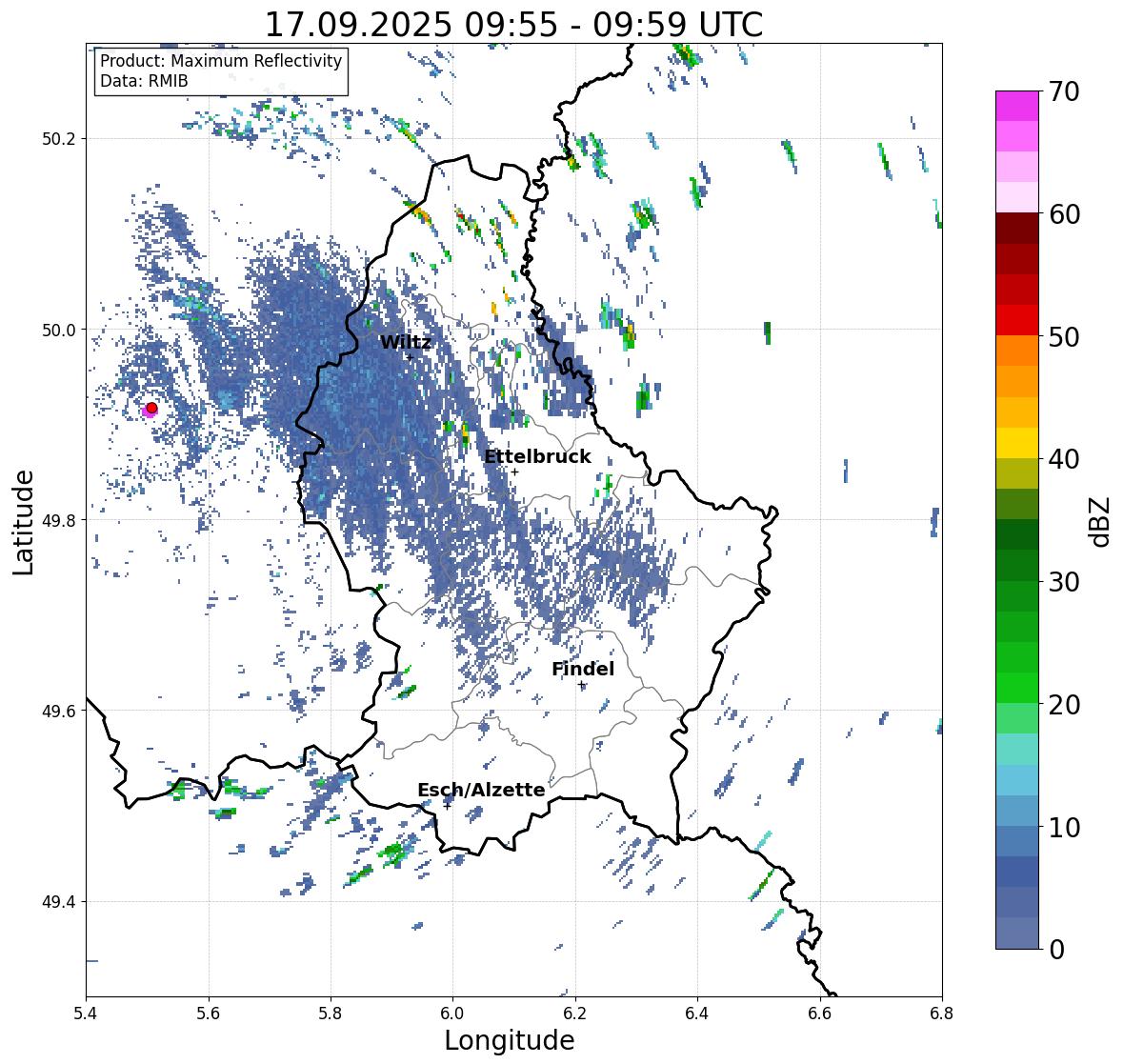
Task: Click the cross marker at Wiltz
Action: tap(410, 357)
